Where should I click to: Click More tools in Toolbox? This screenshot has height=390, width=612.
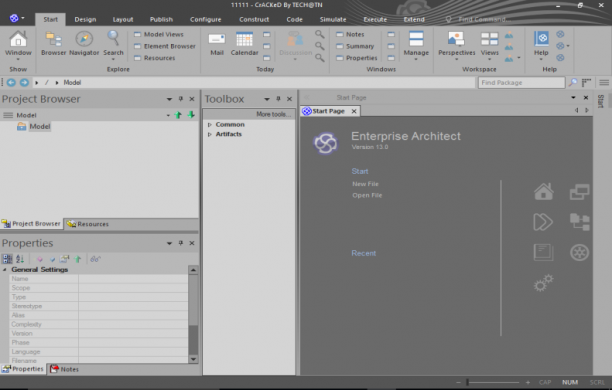273,114
